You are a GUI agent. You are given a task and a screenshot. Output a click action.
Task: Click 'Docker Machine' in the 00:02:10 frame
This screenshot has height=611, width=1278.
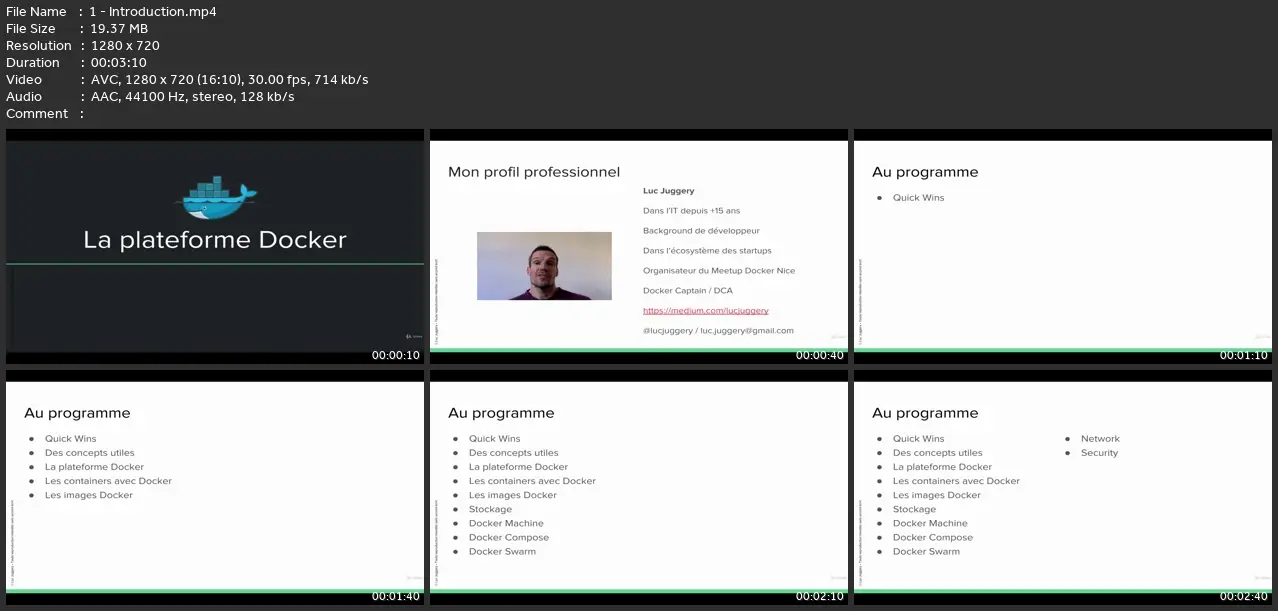pos(506,523)
